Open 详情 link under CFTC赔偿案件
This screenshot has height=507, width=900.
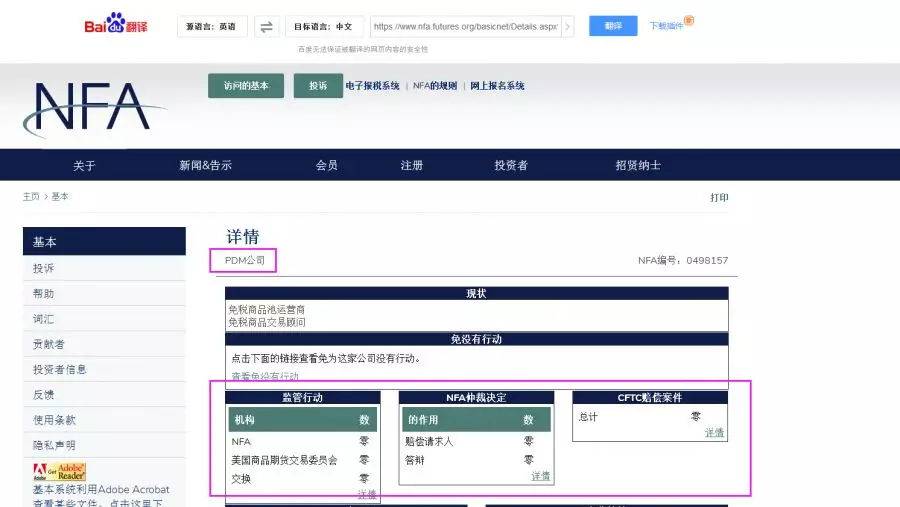tap(714, 432)
